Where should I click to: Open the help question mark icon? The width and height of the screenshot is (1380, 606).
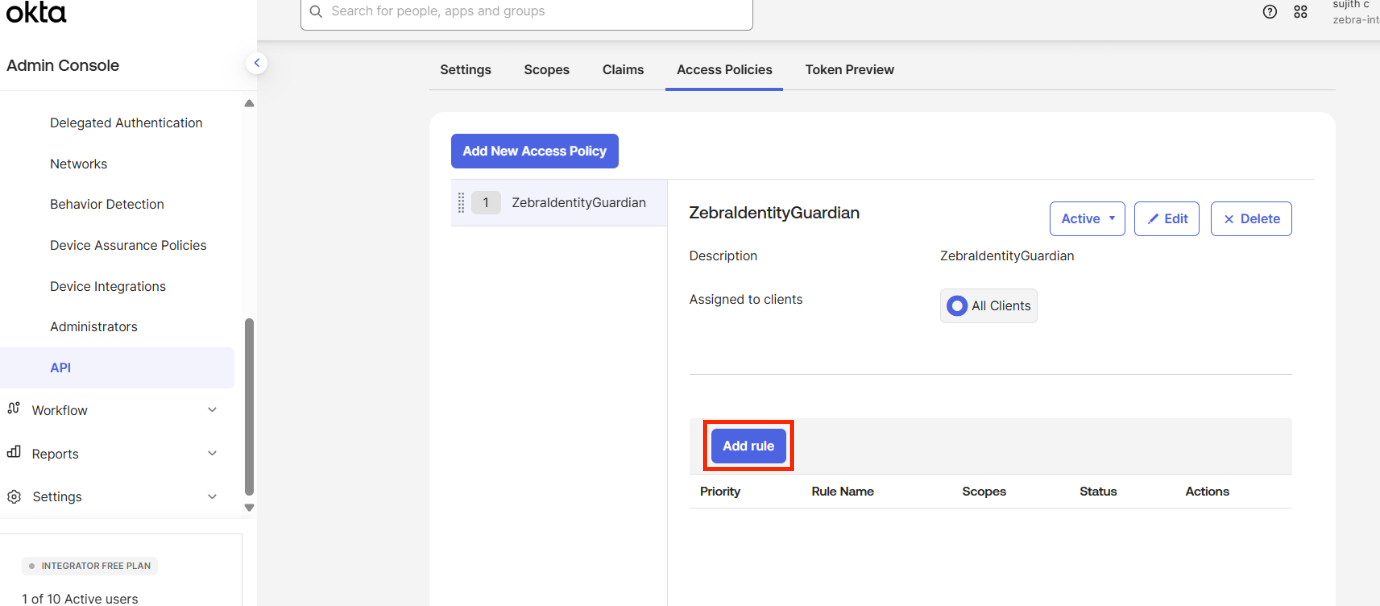click(1270, 12)
